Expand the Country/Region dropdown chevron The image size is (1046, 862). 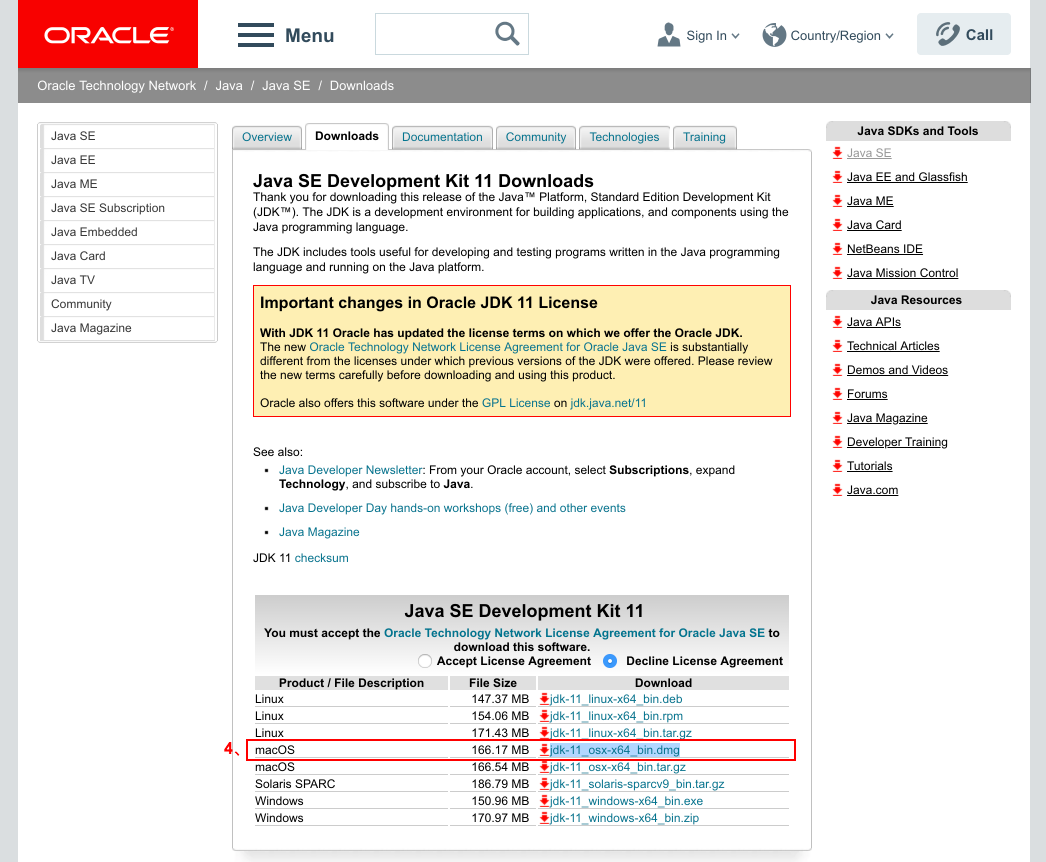(889, 36)
